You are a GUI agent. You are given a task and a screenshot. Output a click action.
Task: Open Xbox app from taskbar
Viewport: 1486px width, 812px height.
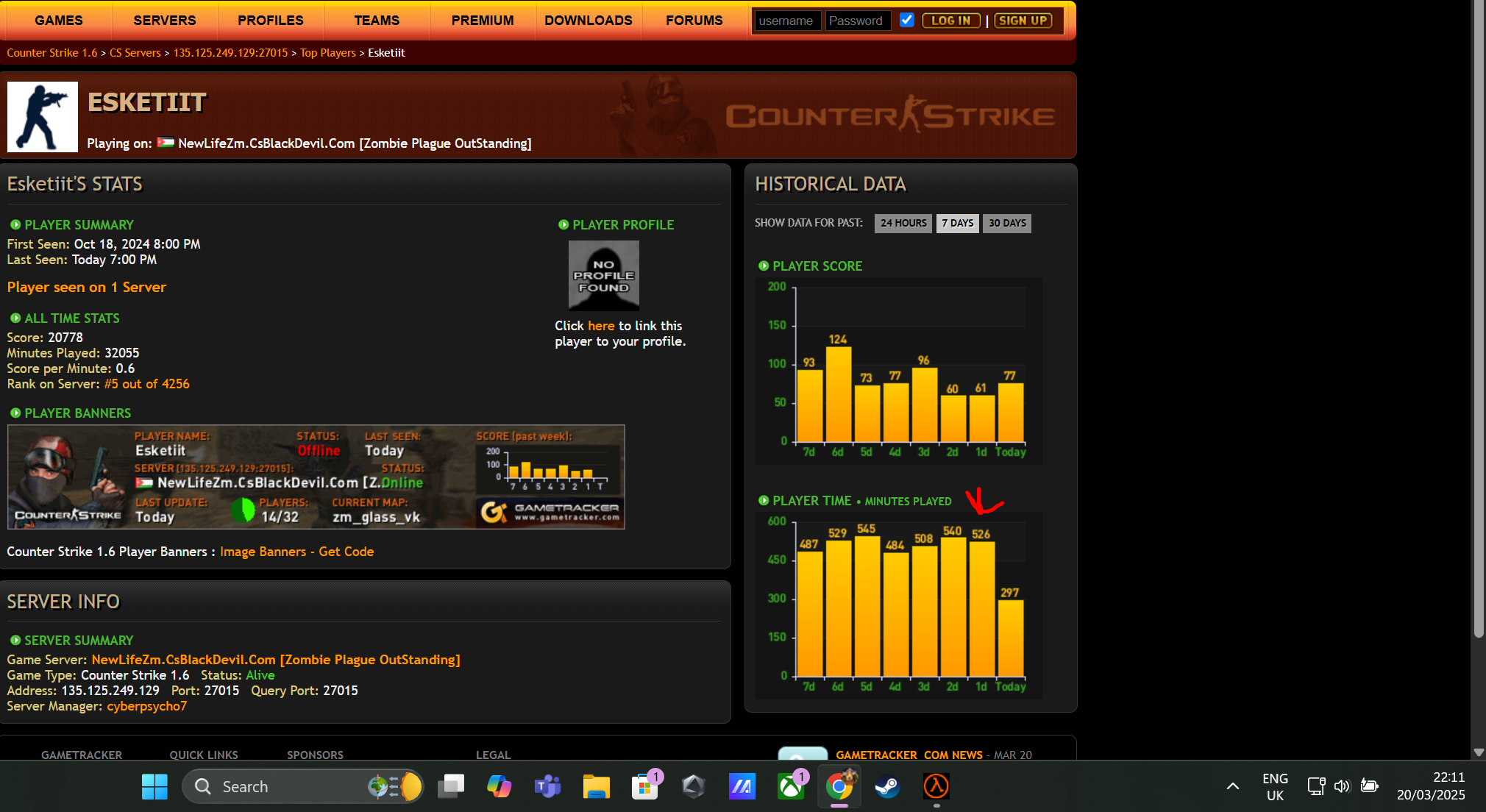click(791, 787)
